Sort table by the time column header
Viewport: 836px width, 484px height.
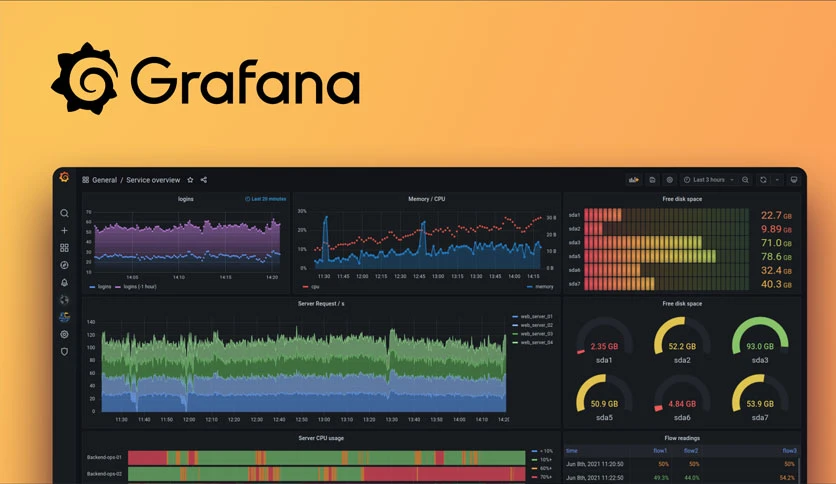coord(572,451)
